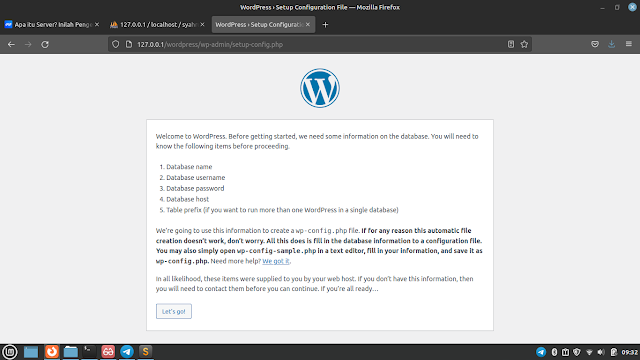Click the address bar URL field
Screen dimensions: 640x360
point(319,44)
